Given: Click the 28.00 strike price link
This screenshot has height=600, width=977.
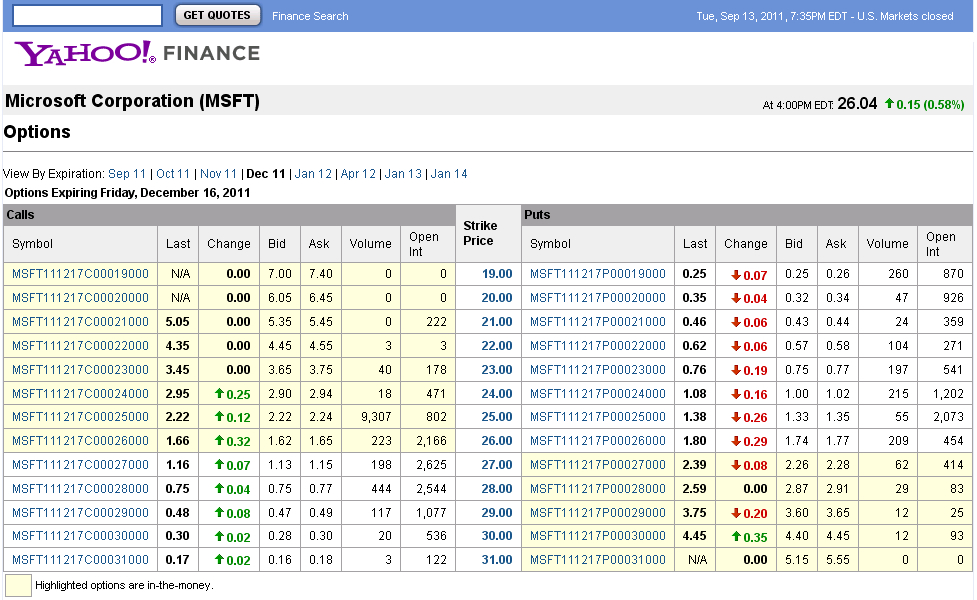Looking at the screenshot, I should pyautogui.click(x=497, y=489).
